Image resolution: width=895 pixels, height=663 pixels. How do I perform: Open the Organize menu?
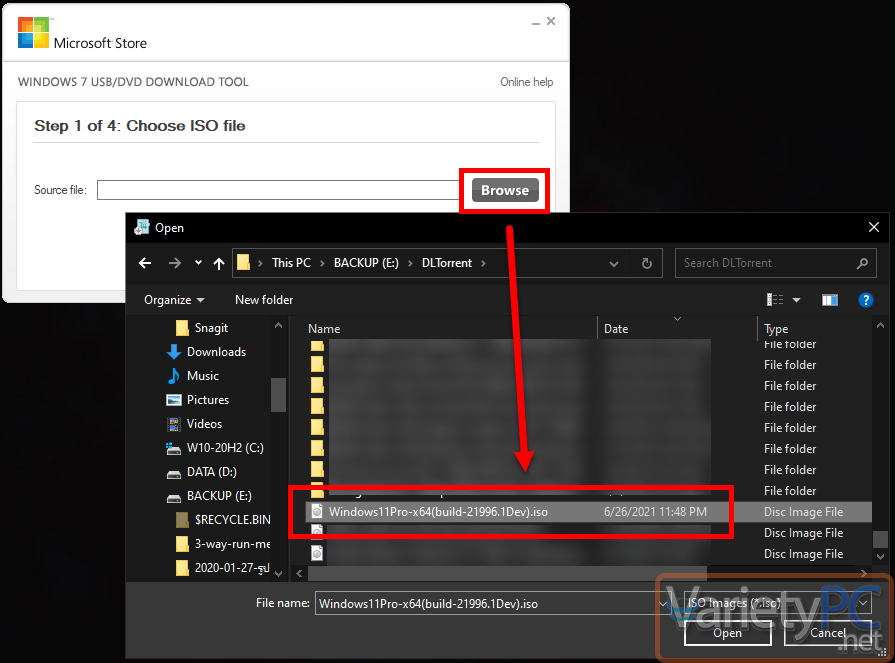pyautogui.click(x=174, y=300)
